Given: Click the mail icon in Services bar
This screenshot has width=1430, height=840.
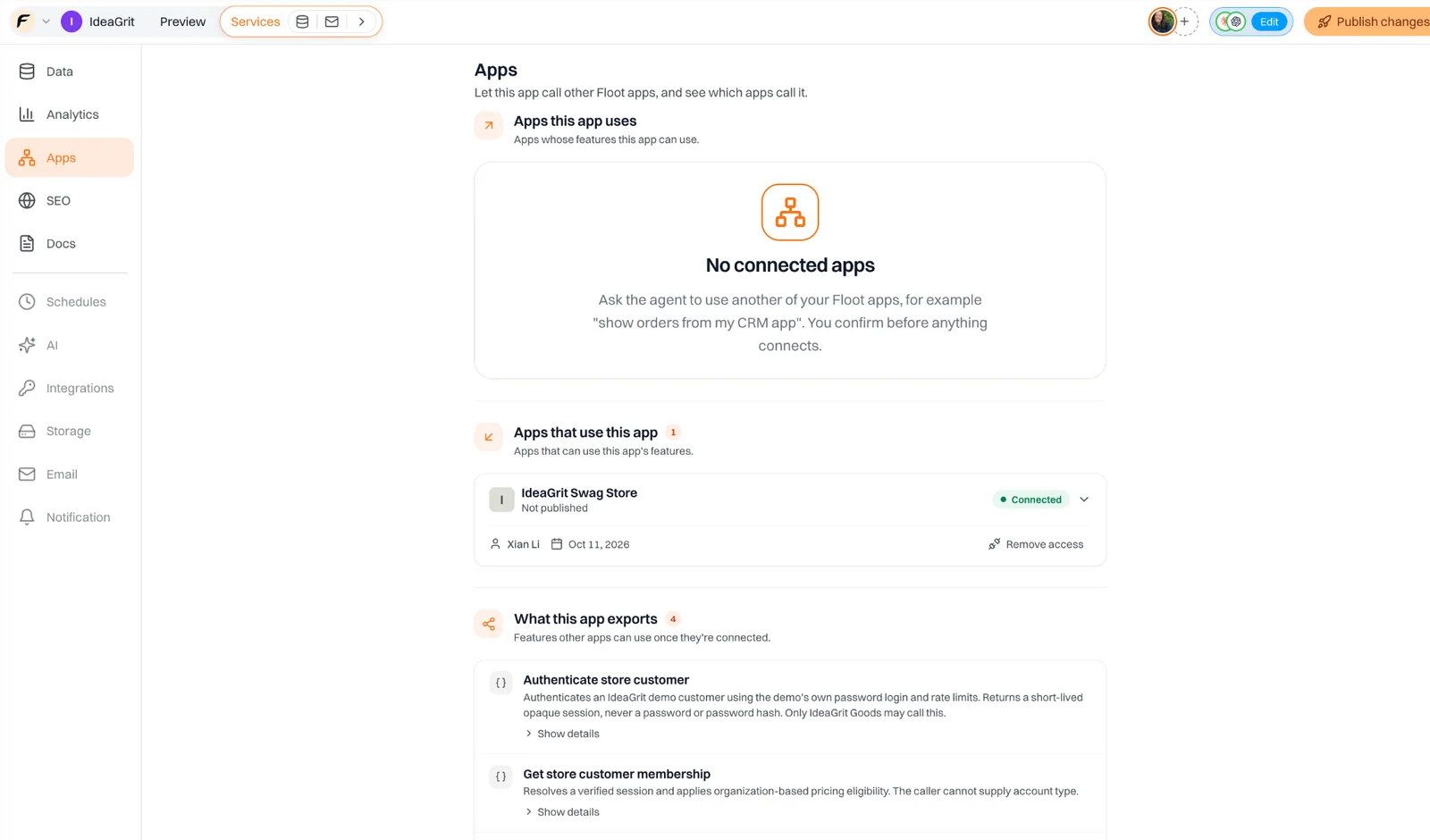Looking at the screenshot, I should coord(332,21).
